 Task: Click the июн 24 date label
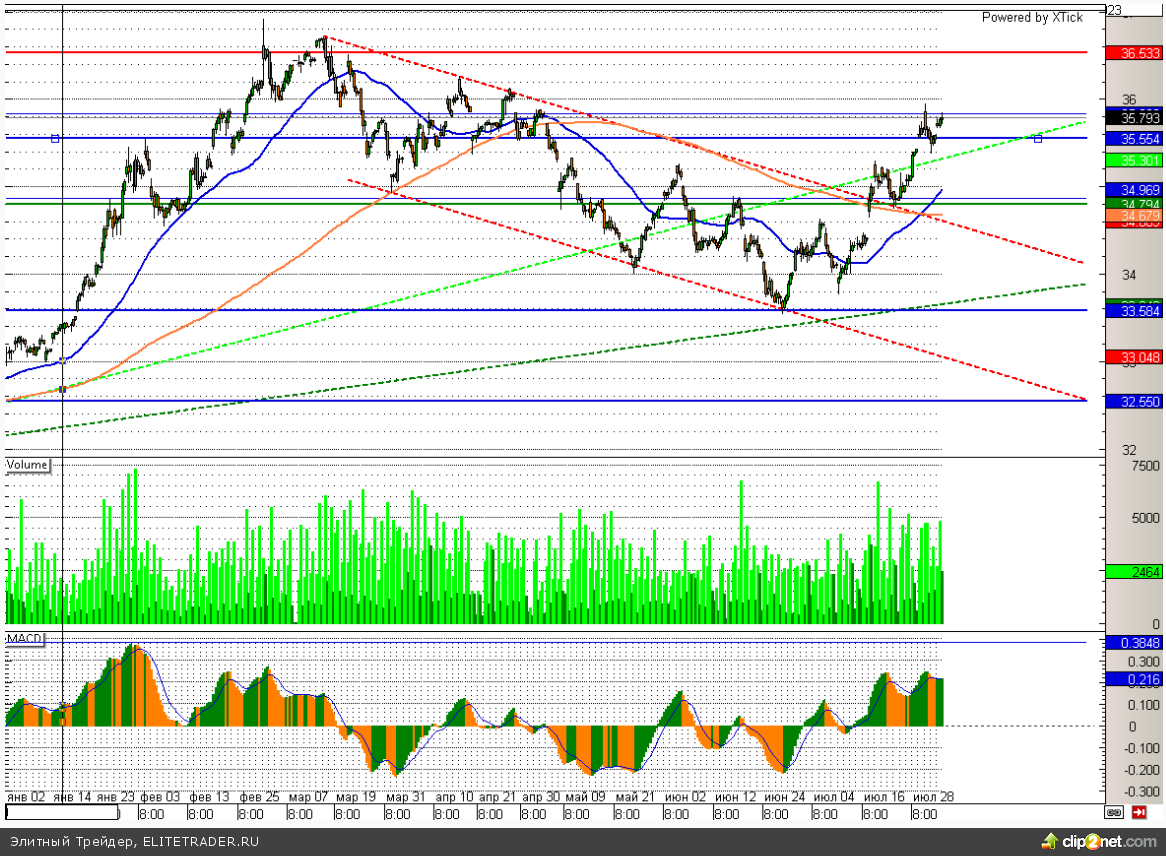click(x=785, y=797)
